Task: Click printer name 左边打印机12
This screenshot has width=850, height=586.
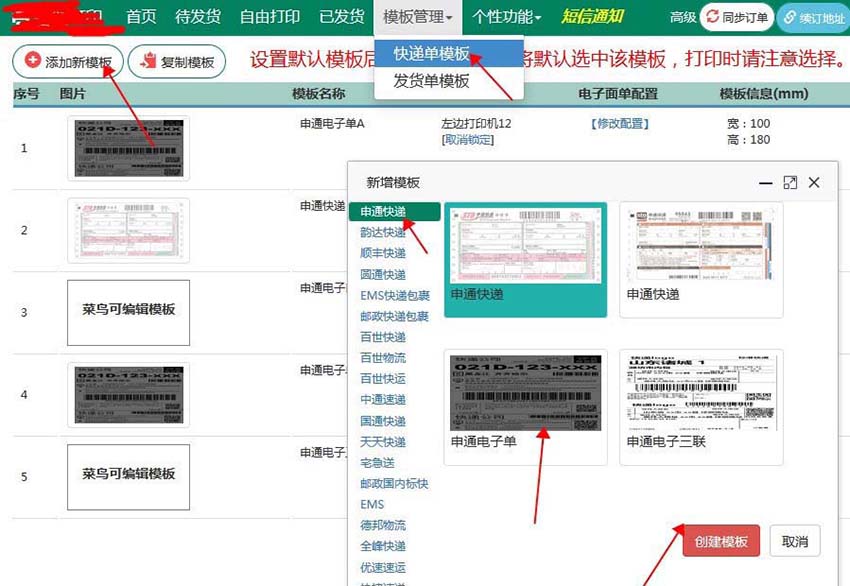Action: (x=476, y=124)
